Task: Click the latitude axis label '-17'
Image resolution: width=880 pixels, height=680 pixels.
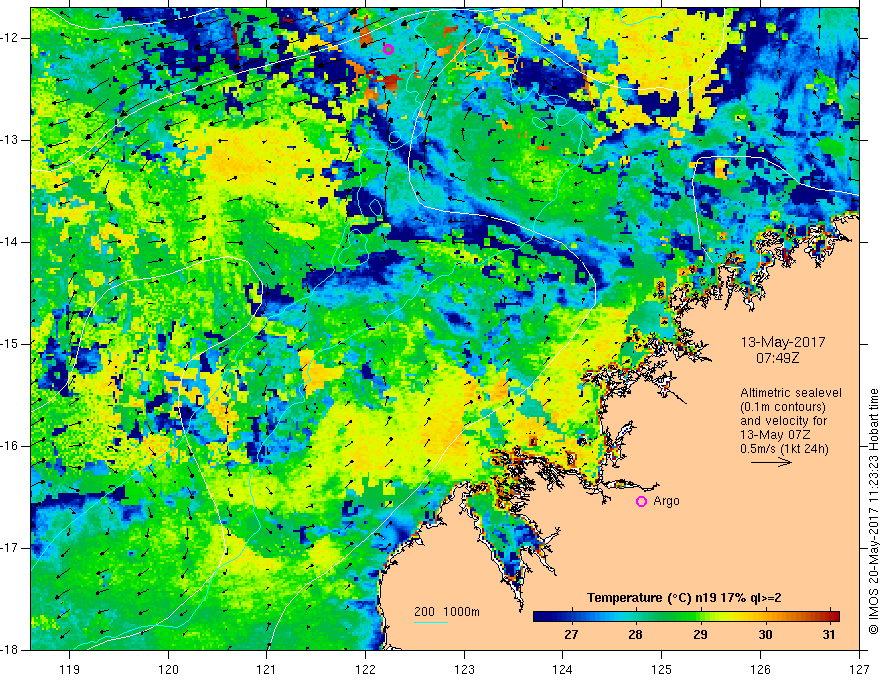Action: tap(10, 548)
